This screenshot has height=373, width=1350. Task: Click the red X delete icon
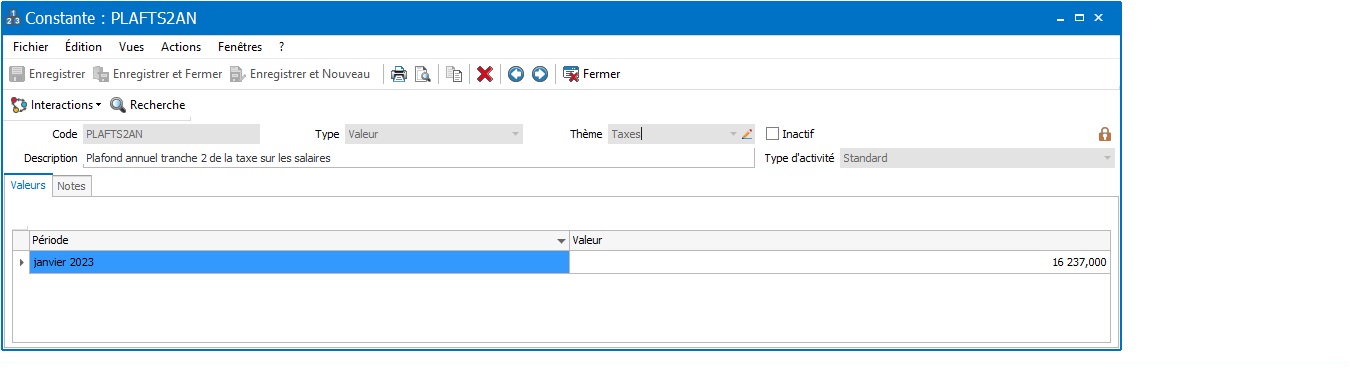point(485,74)
